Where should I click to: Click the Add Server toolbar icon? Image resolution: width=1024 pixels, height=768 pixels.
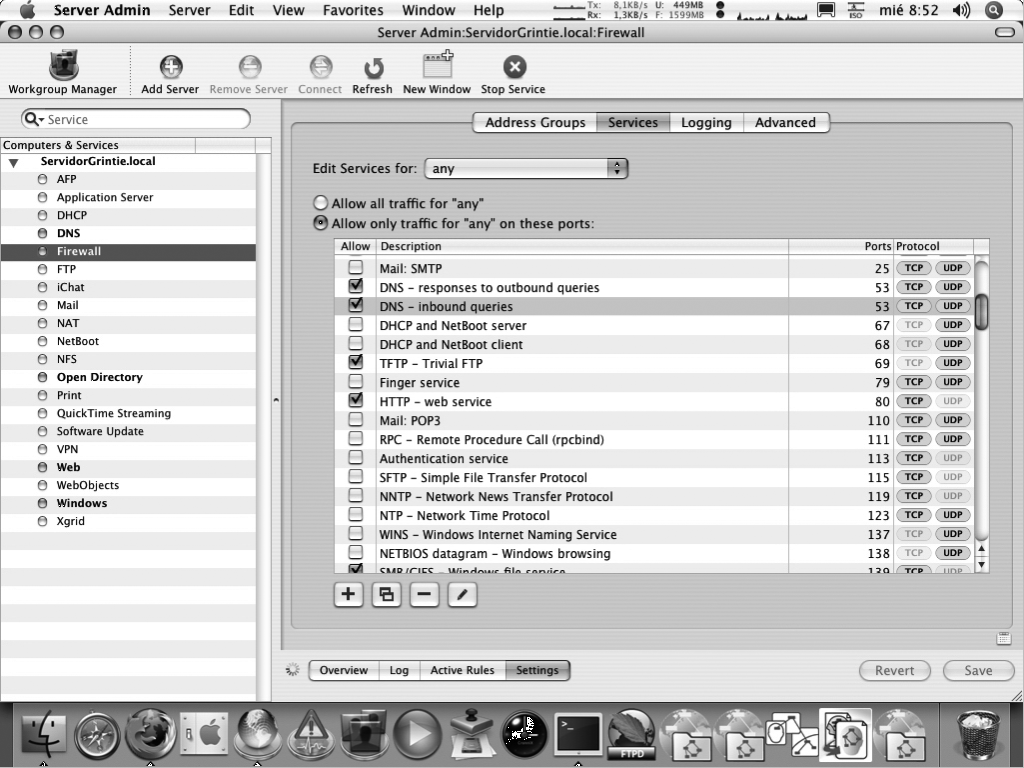point(170,67)
